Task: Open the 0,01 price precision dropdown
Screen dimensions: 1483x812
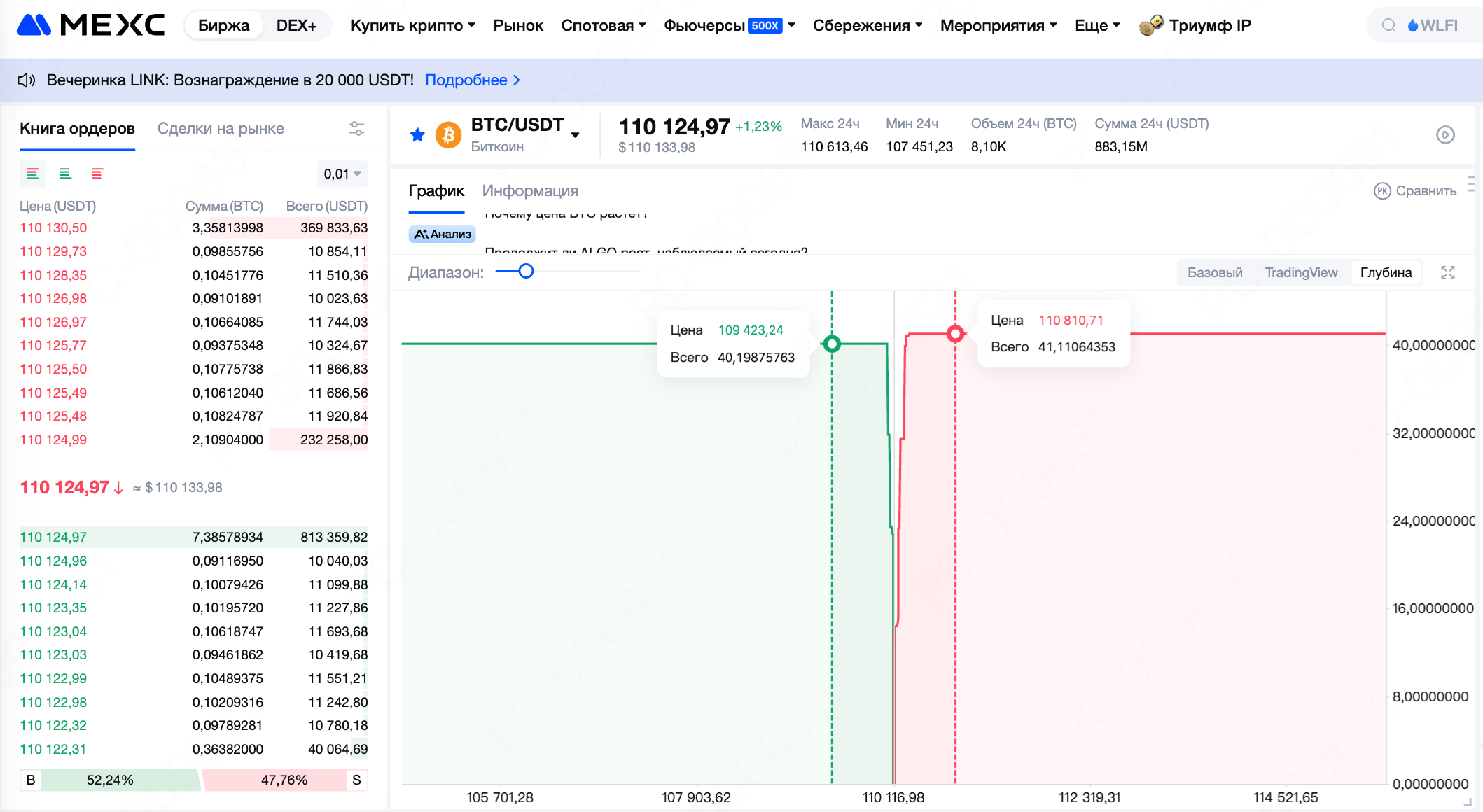Action: pyautogui.click(x=342, y=174)
